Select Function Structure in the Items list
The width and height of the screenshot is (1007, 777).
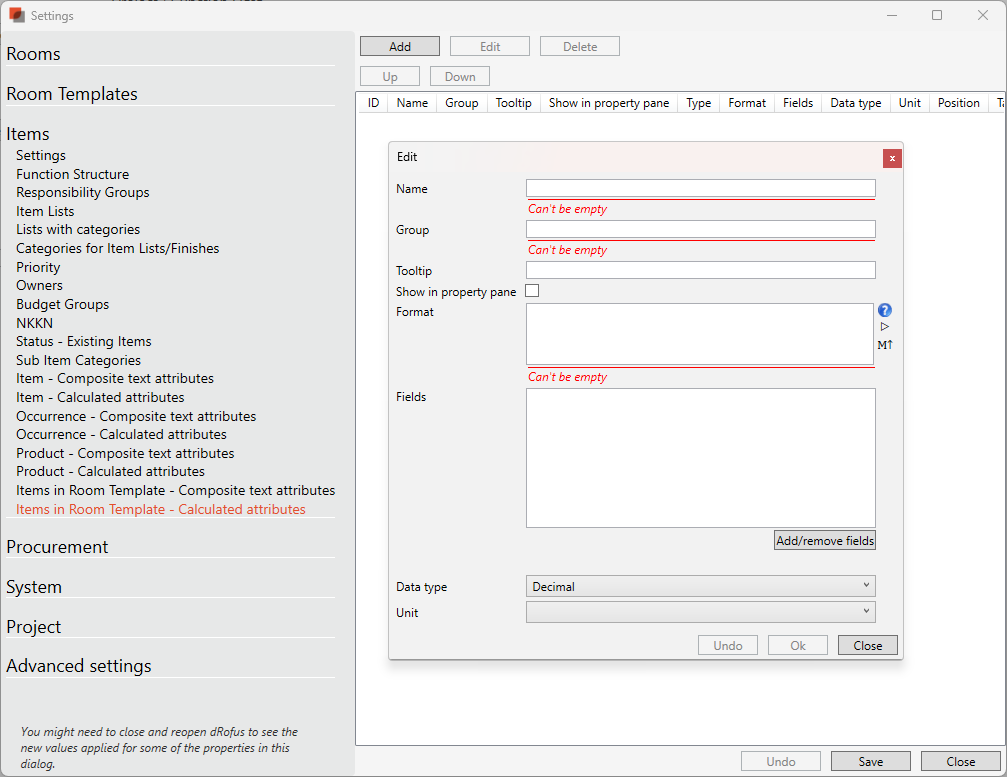click(x=72, y=174)
